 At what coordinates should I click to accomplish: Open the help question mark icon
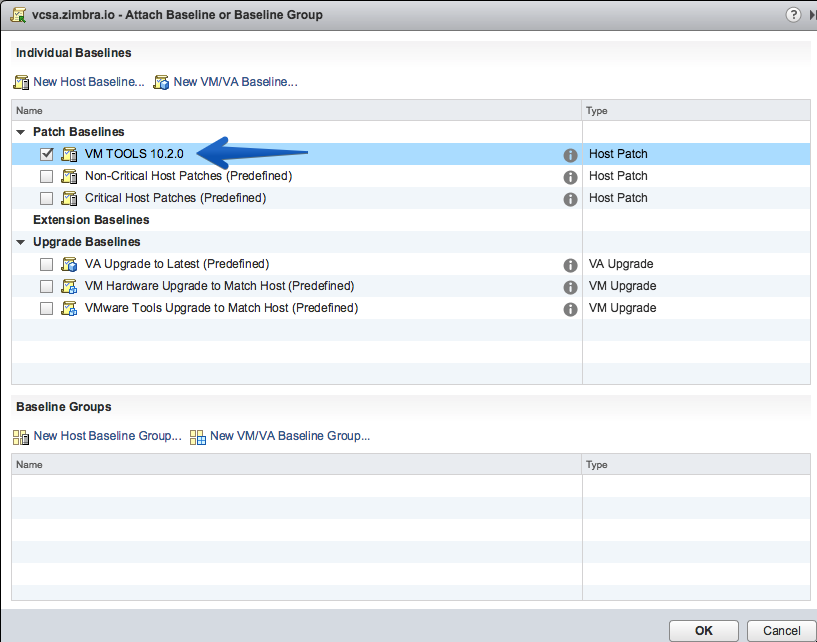click(793, 15)
